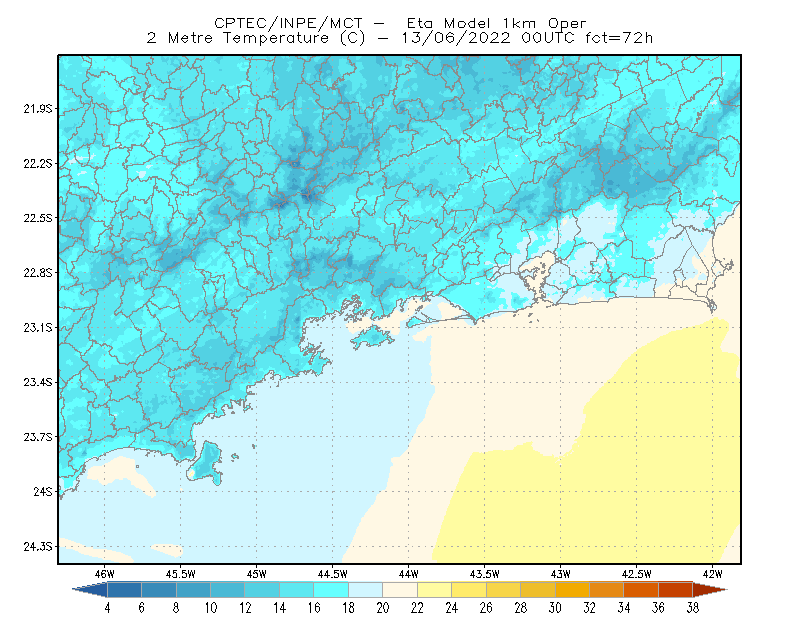Click the 16–18 degree cyan swatch
This screenshot has width=800, height=618.
tap(331, 590)
